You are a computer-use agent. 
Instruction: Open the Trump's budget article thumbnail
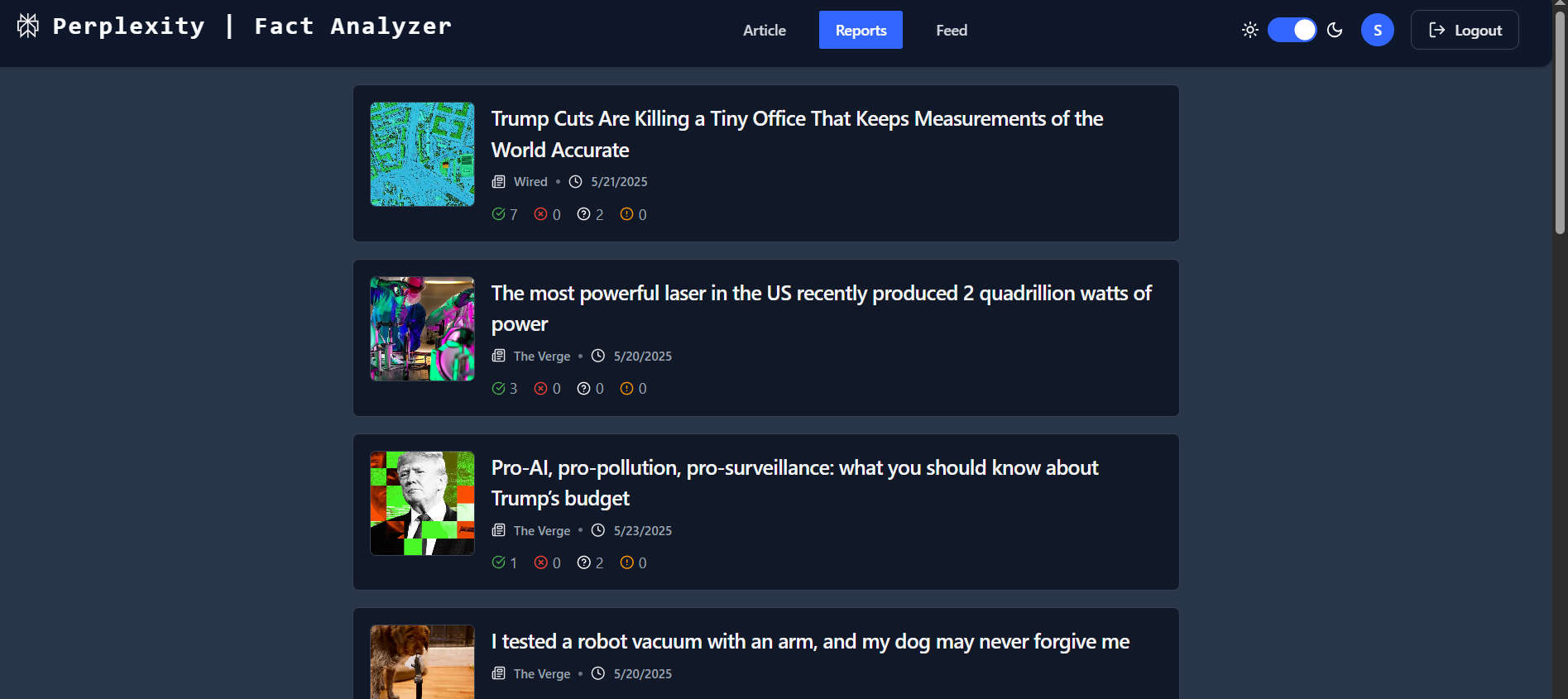pyautogui.click(x=422, y=503)
